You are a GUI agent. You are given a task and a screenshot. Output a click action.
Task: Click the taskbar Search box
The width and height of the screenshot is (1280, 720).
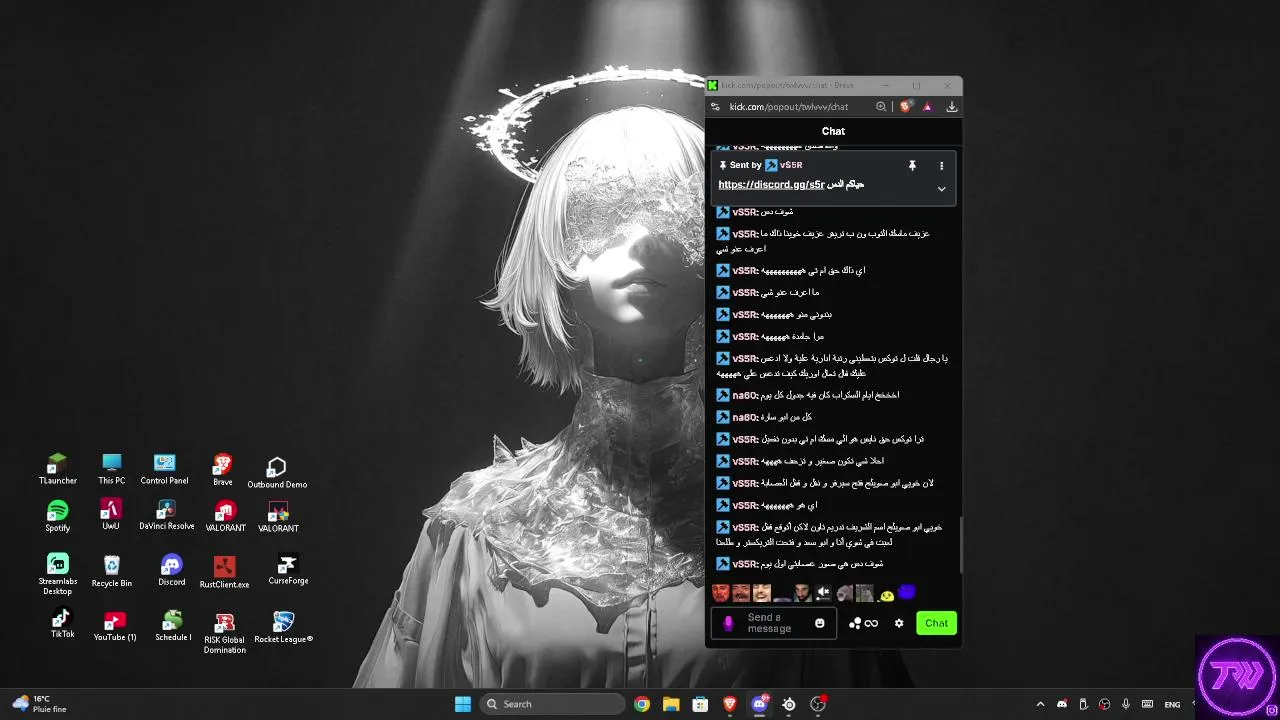(x=552, y=704)
